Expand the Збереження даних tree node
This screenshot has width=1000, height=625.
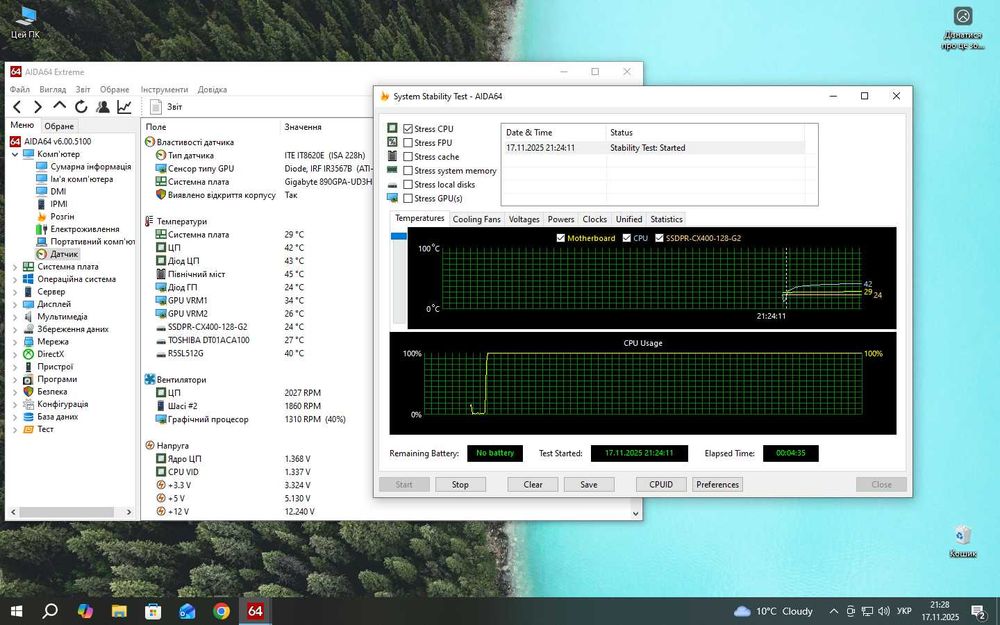point(15,329)
